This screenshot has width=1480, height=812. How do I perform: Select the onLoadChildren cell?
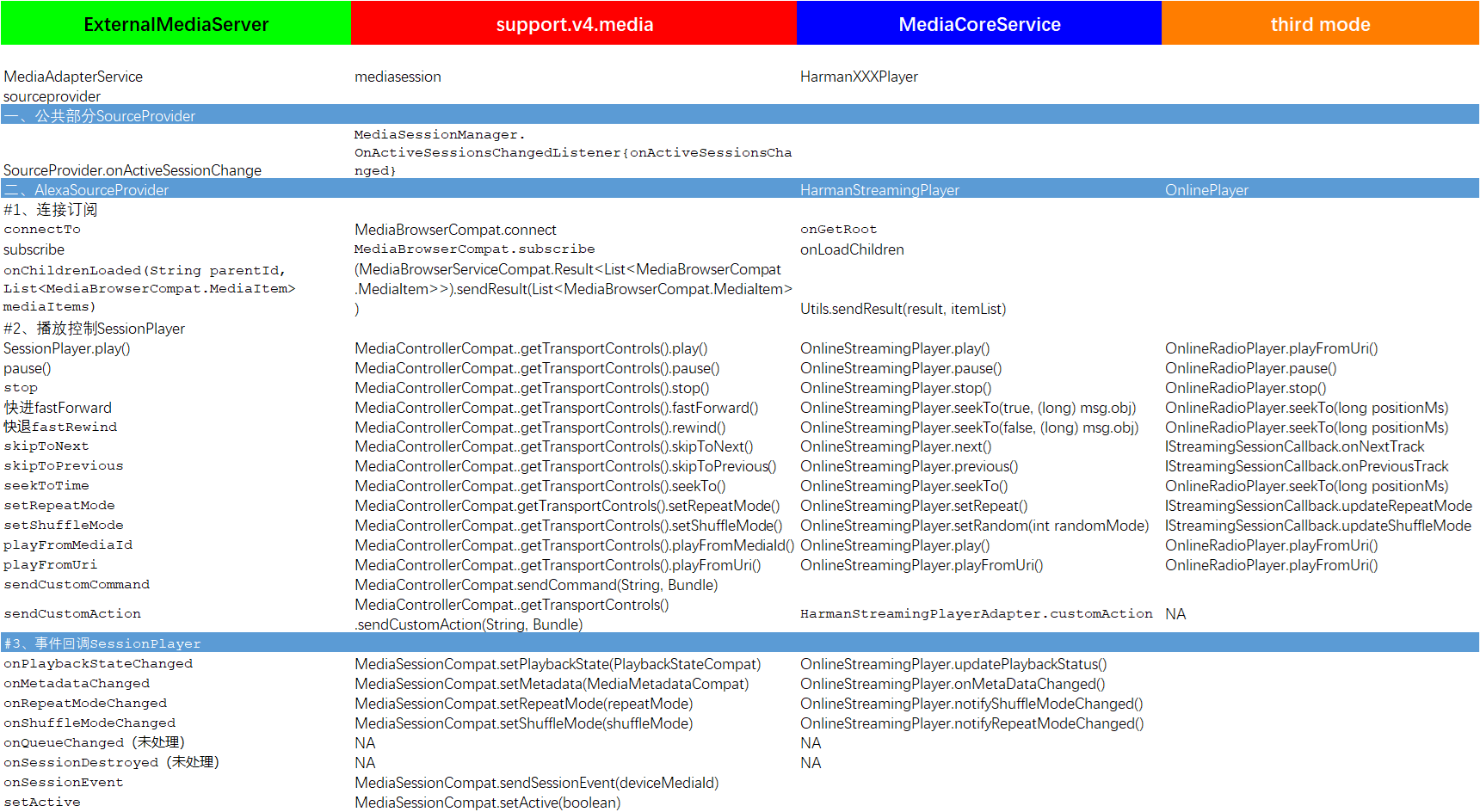click(852, 249)
